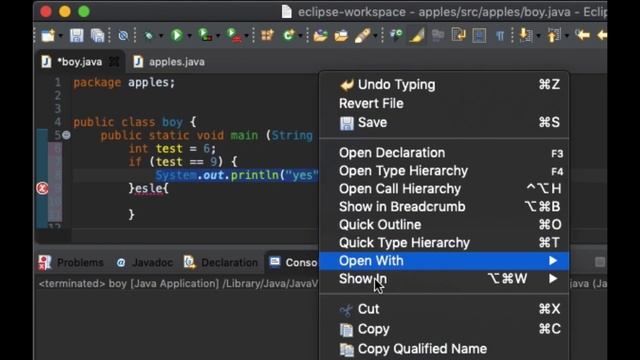Choose Quick Outline from context menu
Viewport: 640px width, 360px height.
point(444,225)
